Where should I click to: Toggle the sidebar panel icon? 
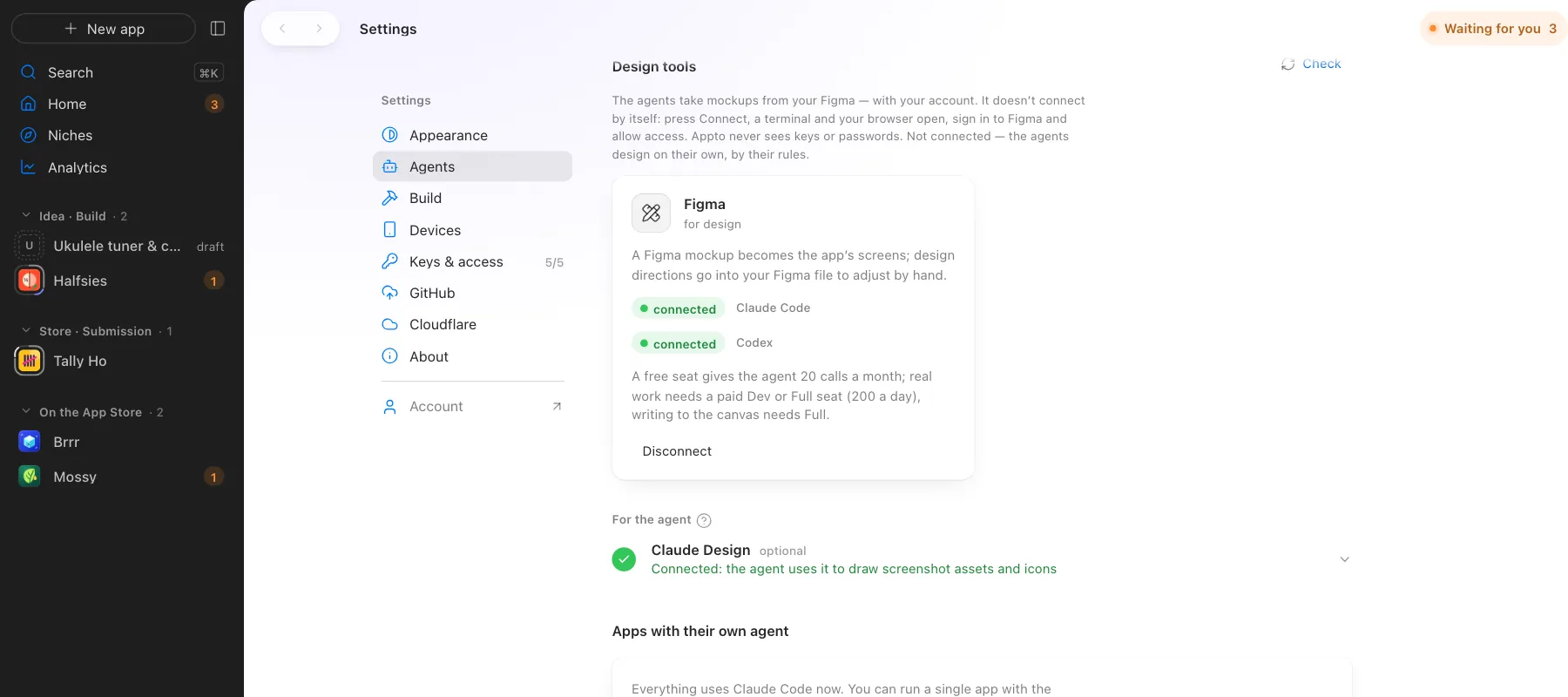[x=218, y=29]
